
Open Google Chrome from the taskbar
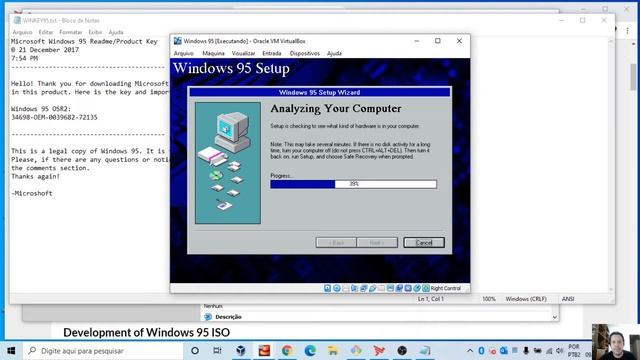pos(287,351)
